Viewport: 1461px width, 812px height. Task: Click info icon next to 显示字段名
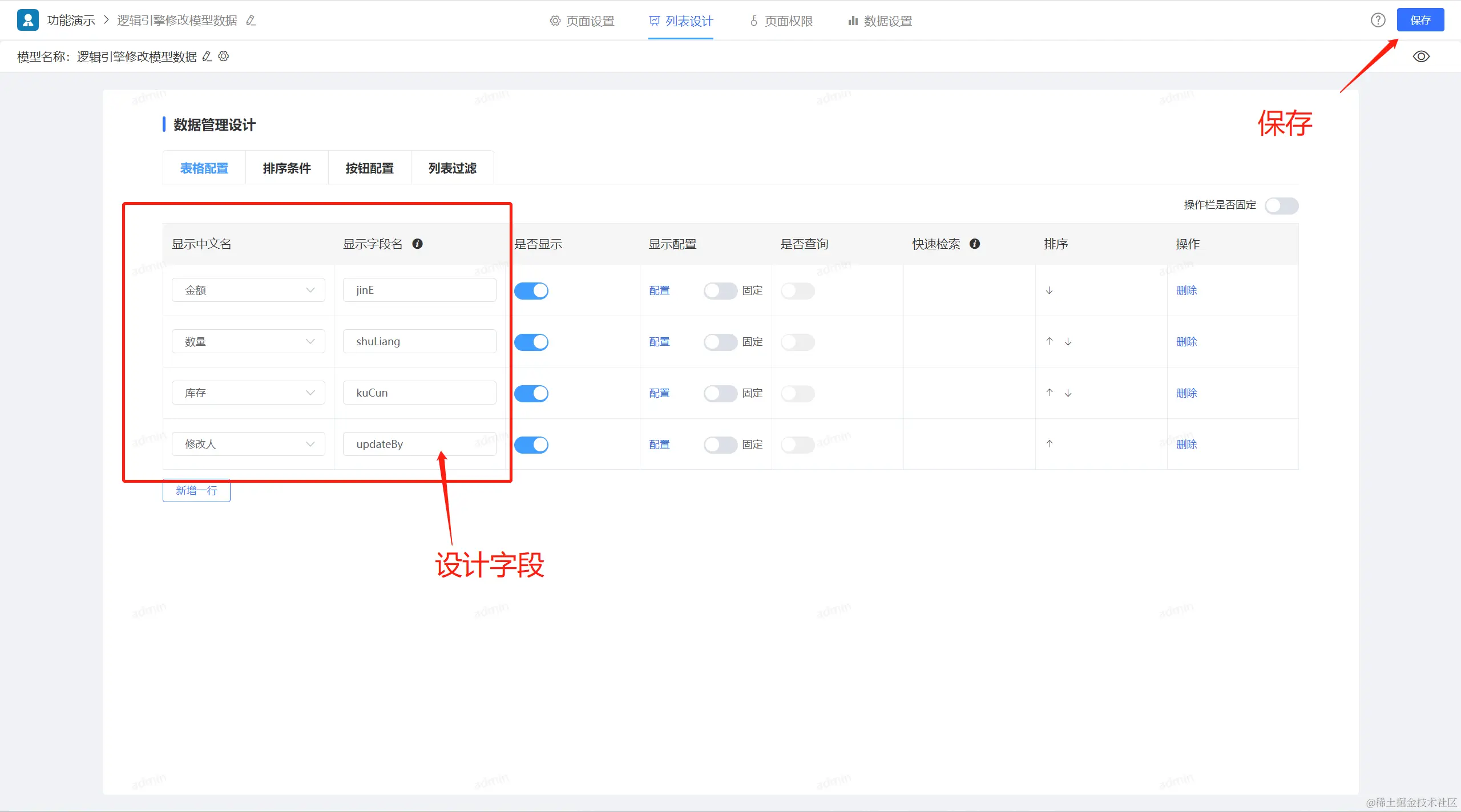(417, 244)
